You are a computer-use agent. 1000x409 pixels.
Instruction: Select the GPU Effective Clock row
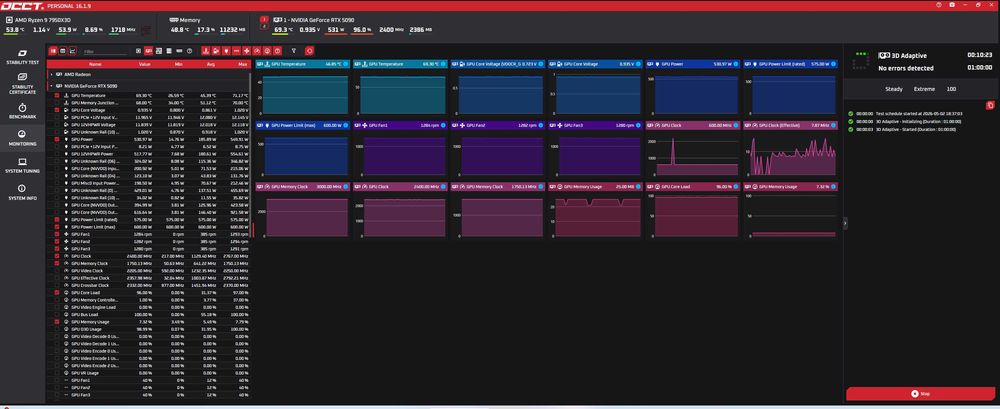coord(149,278)
